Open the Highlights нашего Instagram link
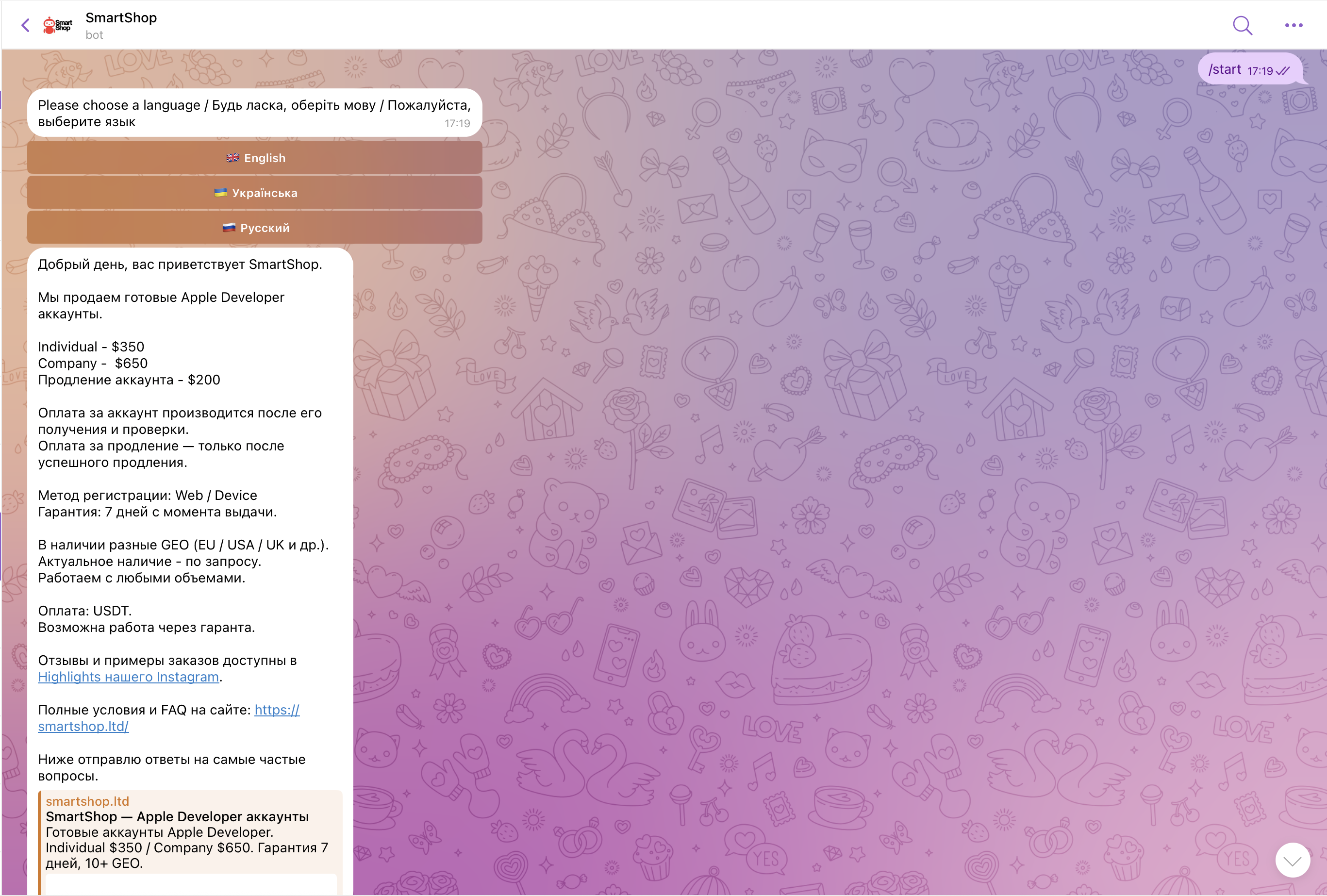 tap(129, 677)
